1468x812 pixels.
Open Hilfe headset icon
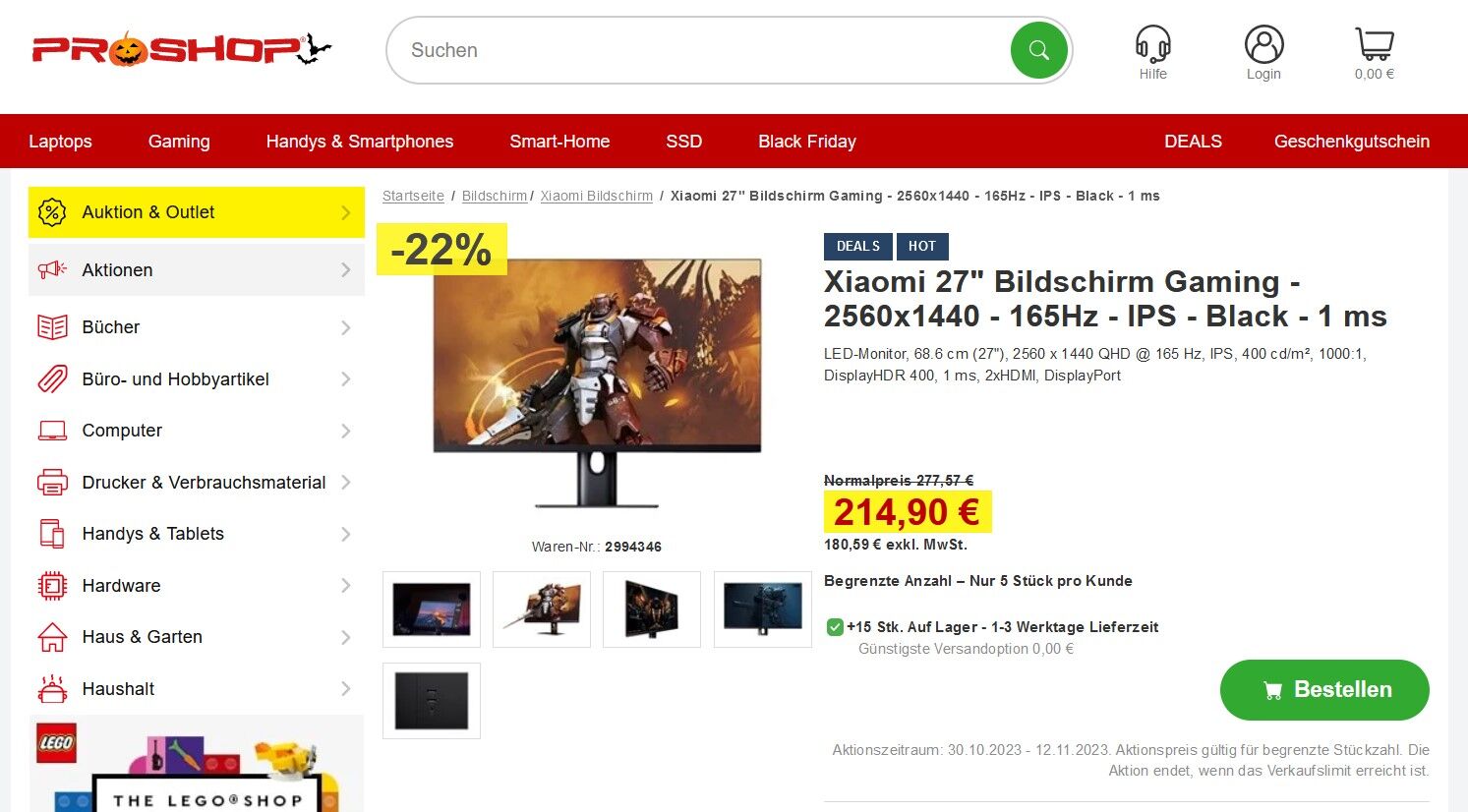[1152, 44]
